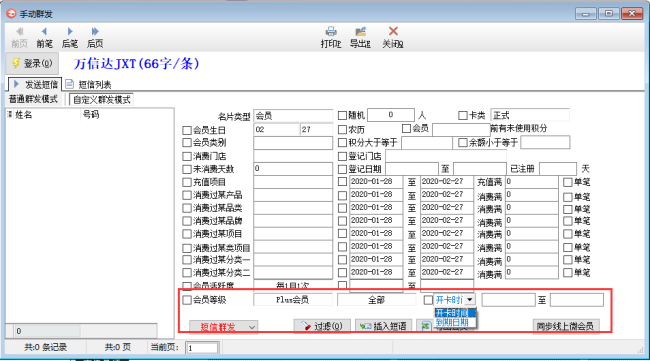Click the 导出 export icon
The width and height of the screenshot is (650, 361).
coord(360,31)
